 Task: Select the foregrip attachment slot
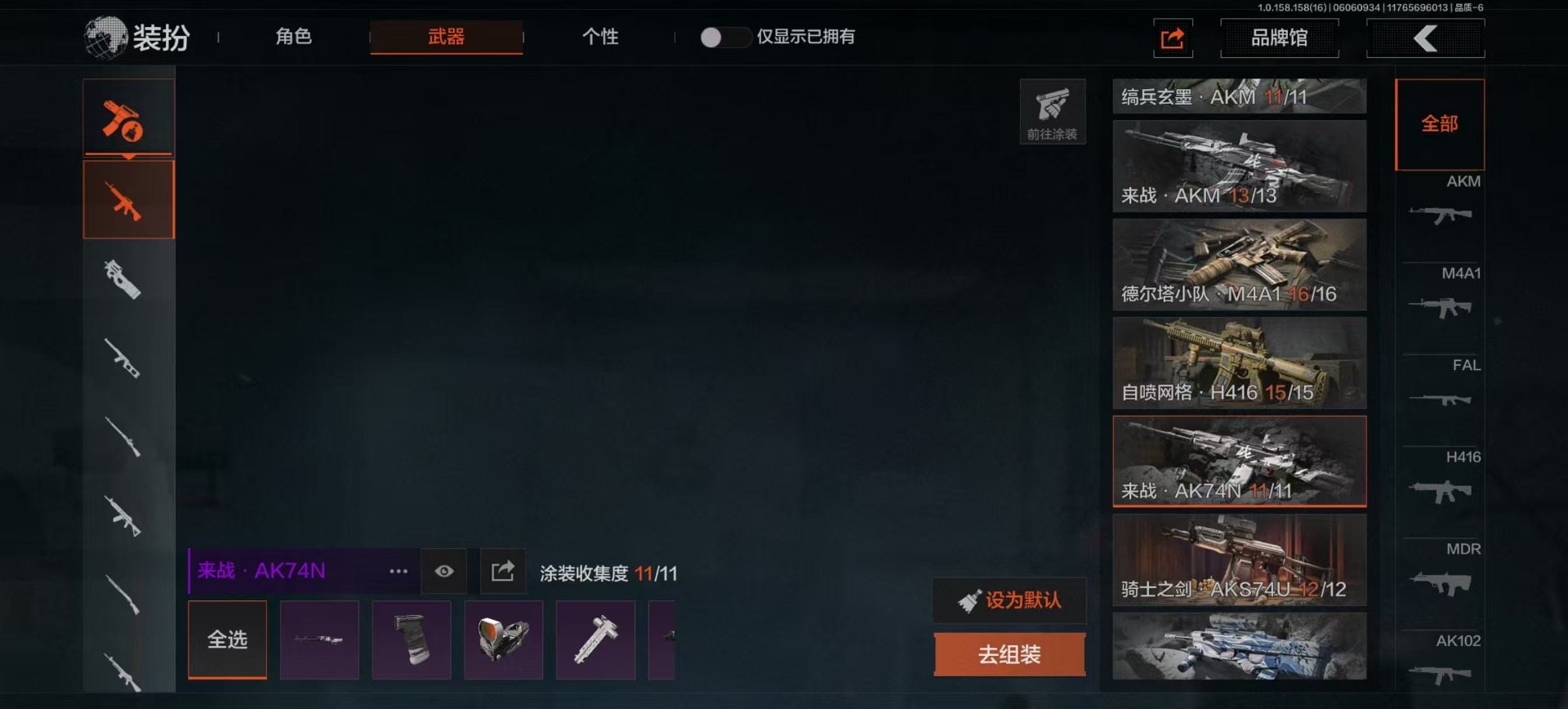(x=412, y=640)
